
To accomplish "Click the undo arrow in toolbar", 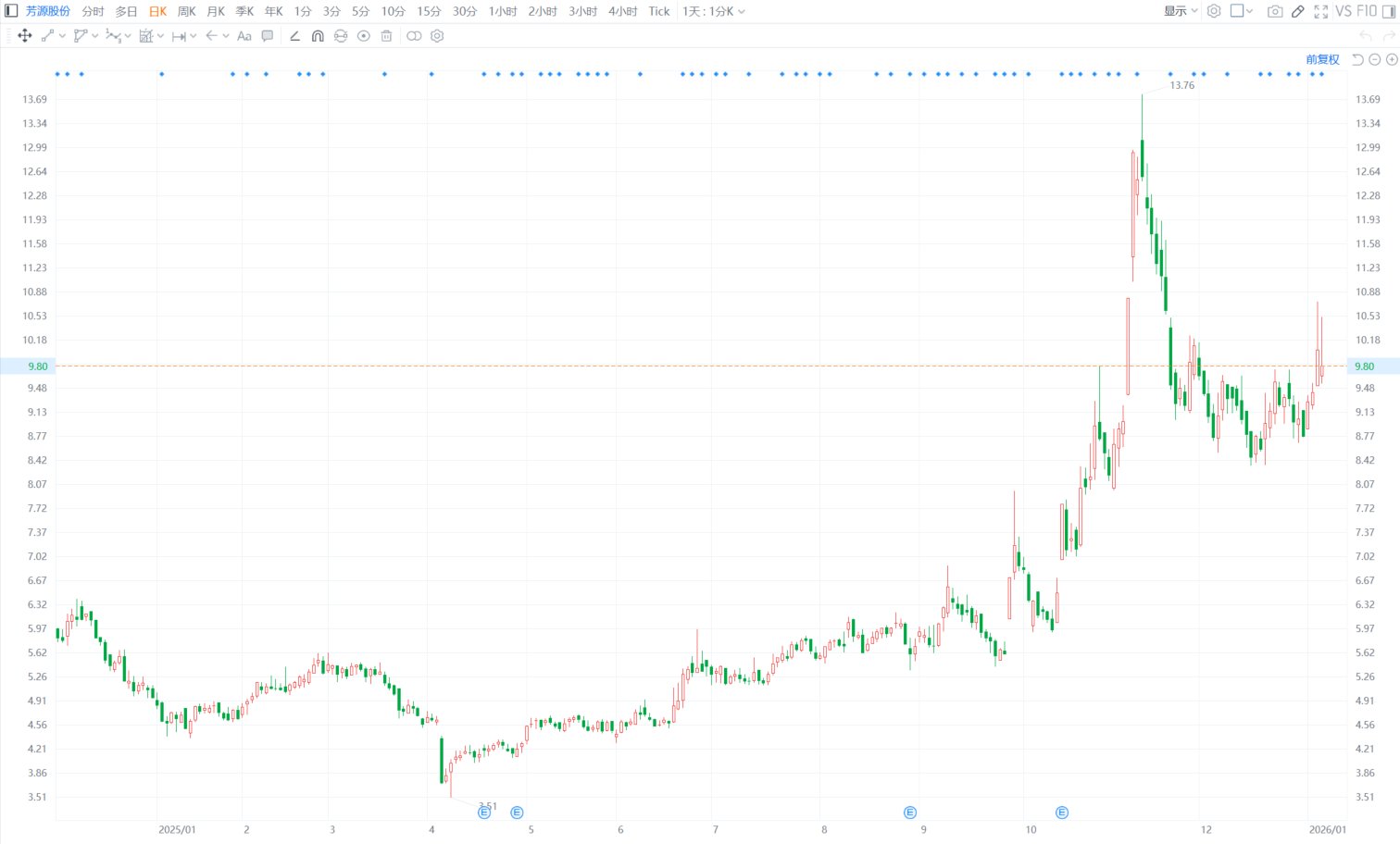I will [1365, 36].
